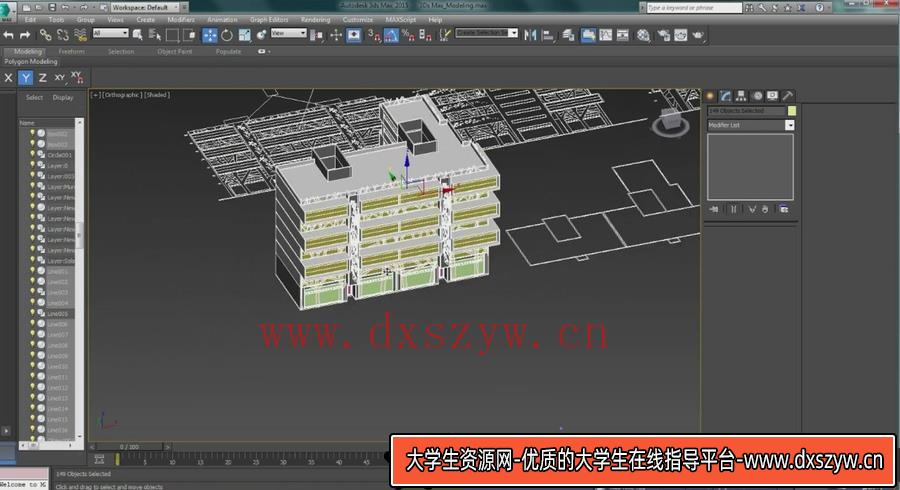Activate the Select and Rotate tool
Image resolution: width=900 pixels, height=490 pixels.
pyautogui.click(x=227, y=36)
